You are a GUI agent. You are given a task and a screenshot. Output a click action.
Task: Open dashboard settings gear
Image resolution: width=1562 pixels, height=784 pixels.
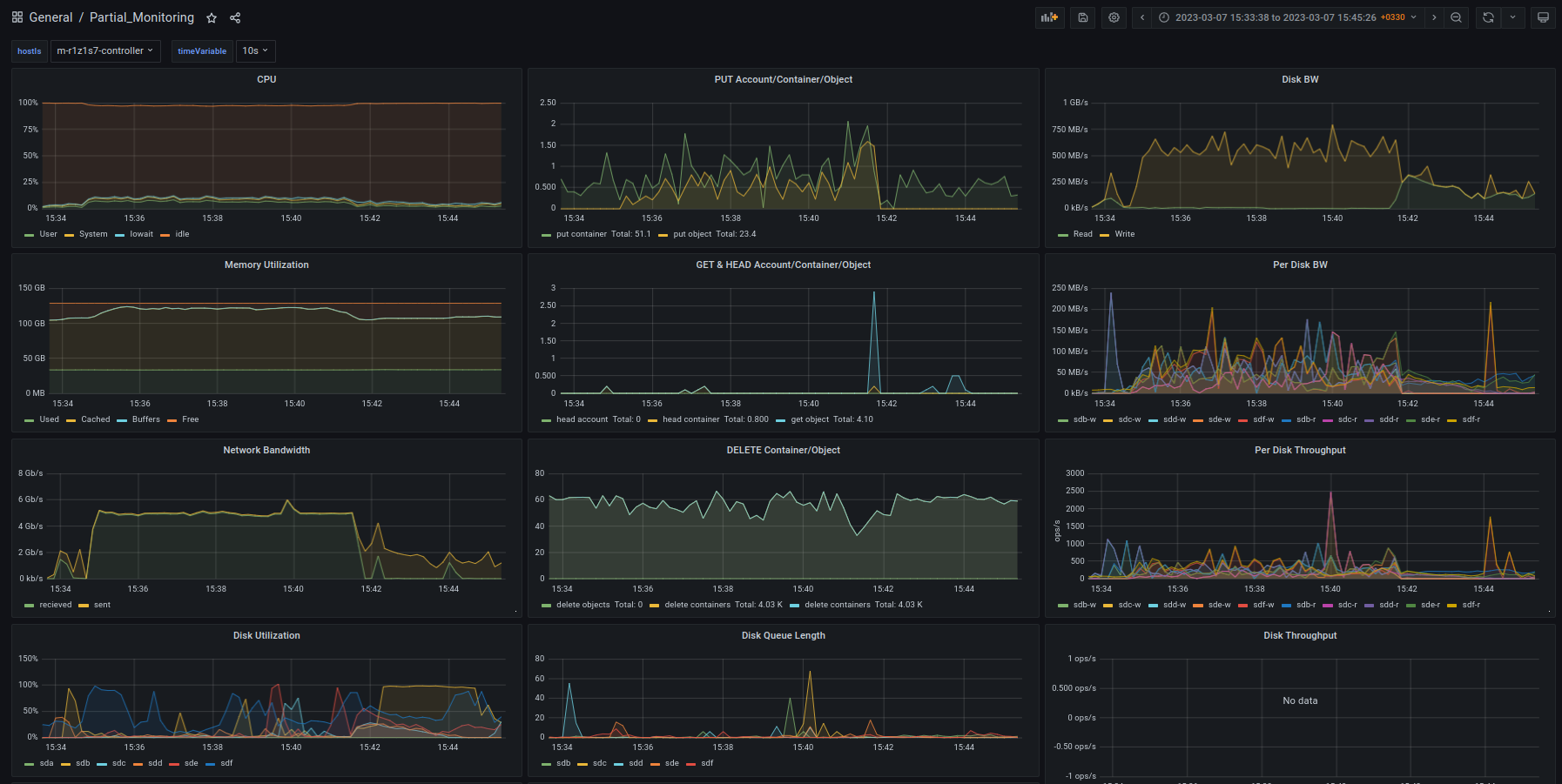pos(1114,17)
